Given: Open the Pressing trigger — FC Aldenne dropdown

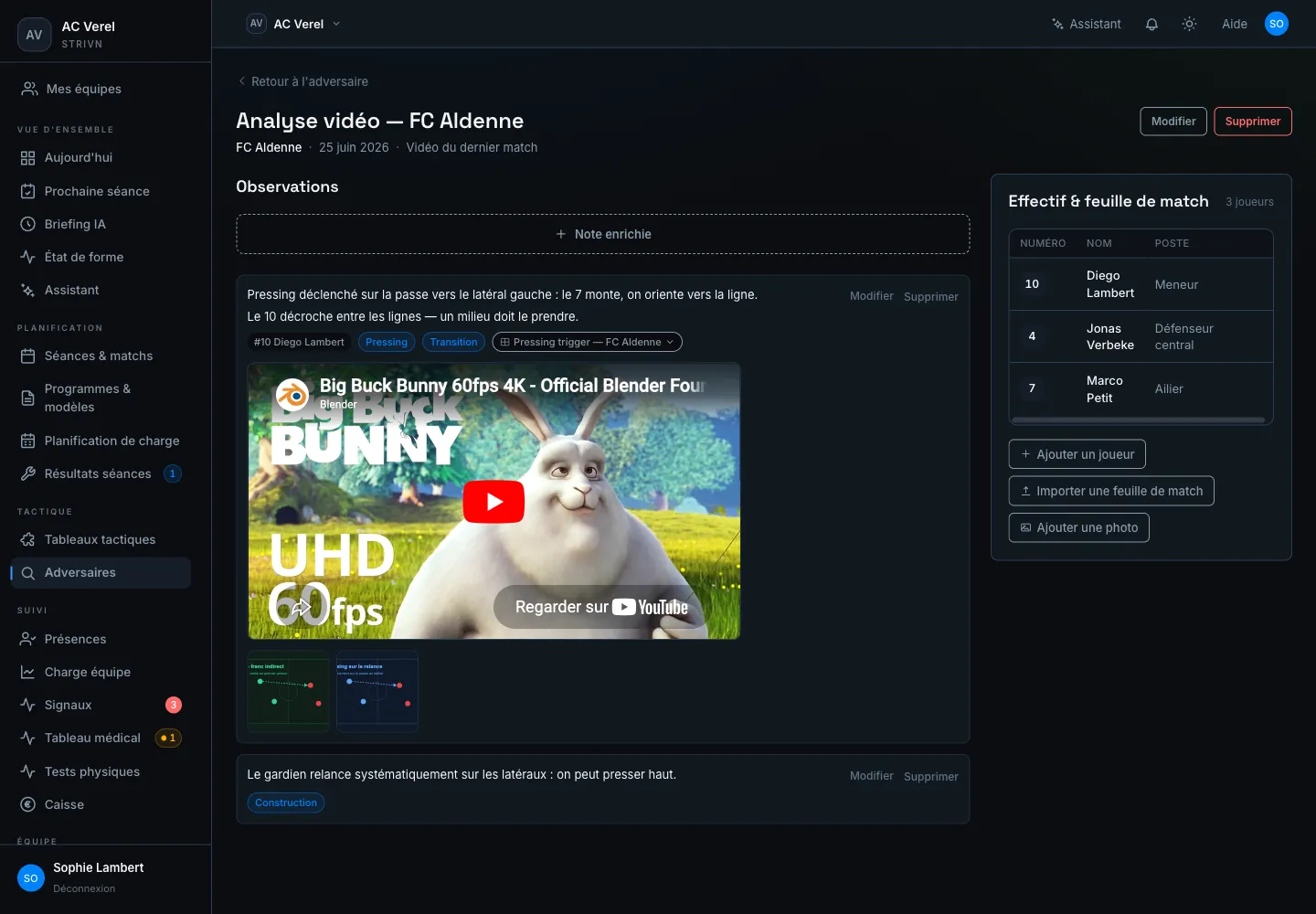Looking at the screenshot, I should point(587,342).
